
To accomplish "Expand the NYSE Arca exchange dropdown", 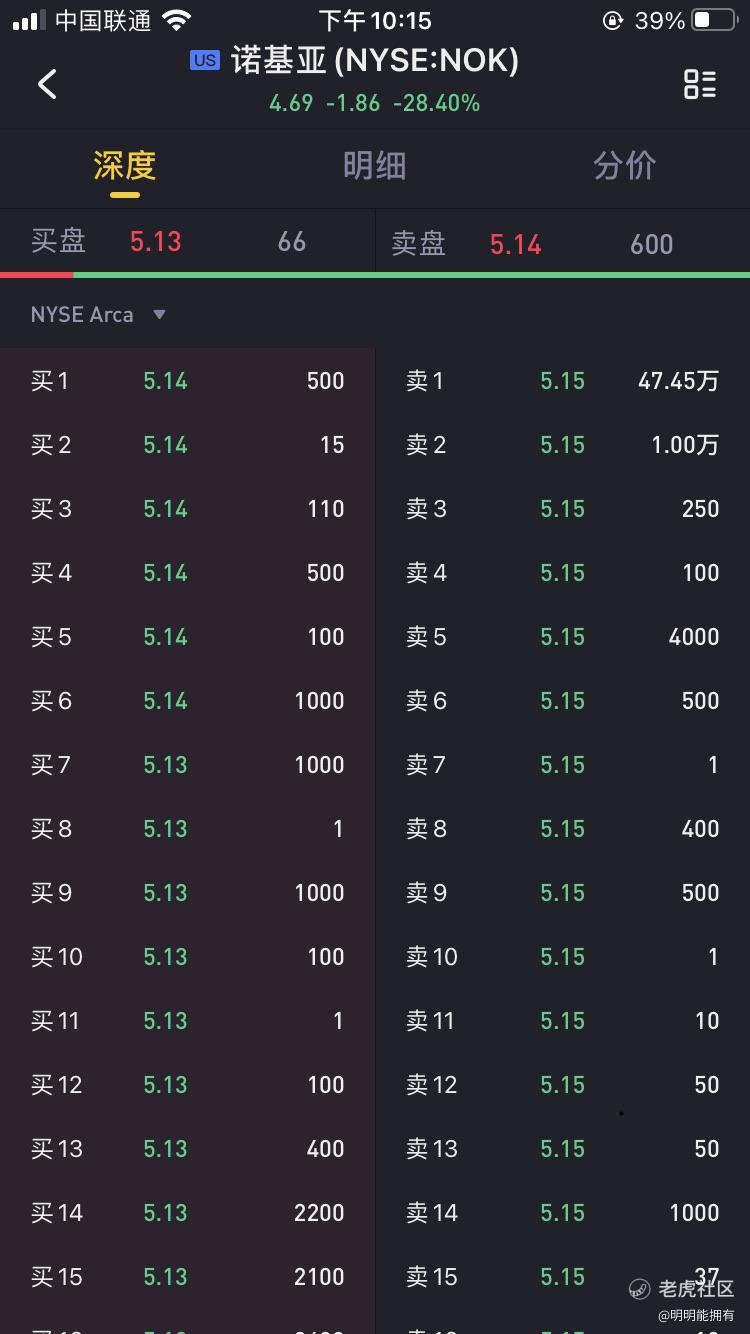I will pos(82,315).
